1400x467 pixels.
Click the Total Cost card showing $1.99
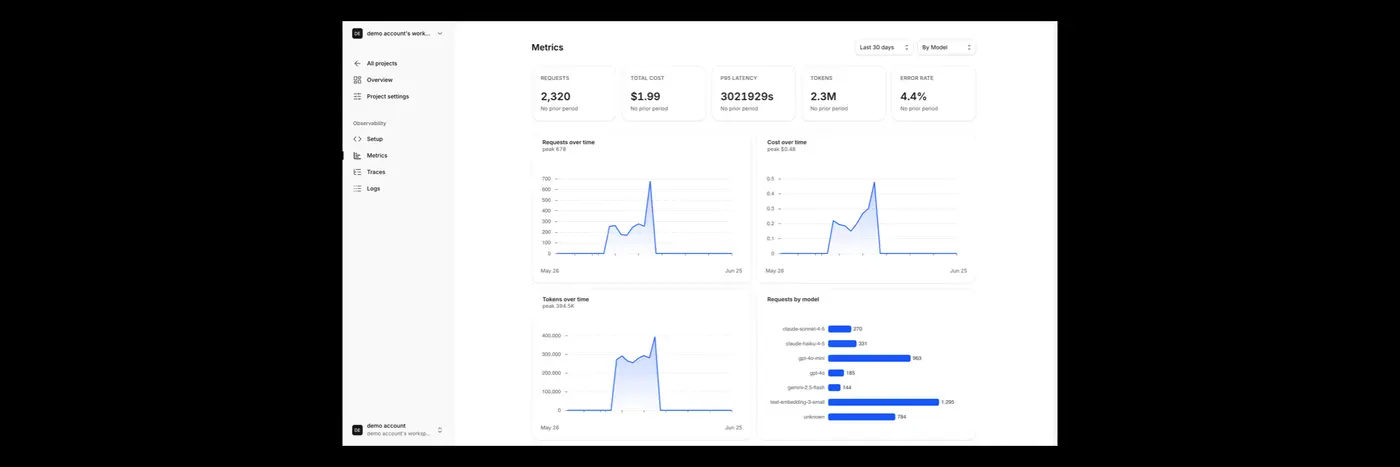point(665,94)
